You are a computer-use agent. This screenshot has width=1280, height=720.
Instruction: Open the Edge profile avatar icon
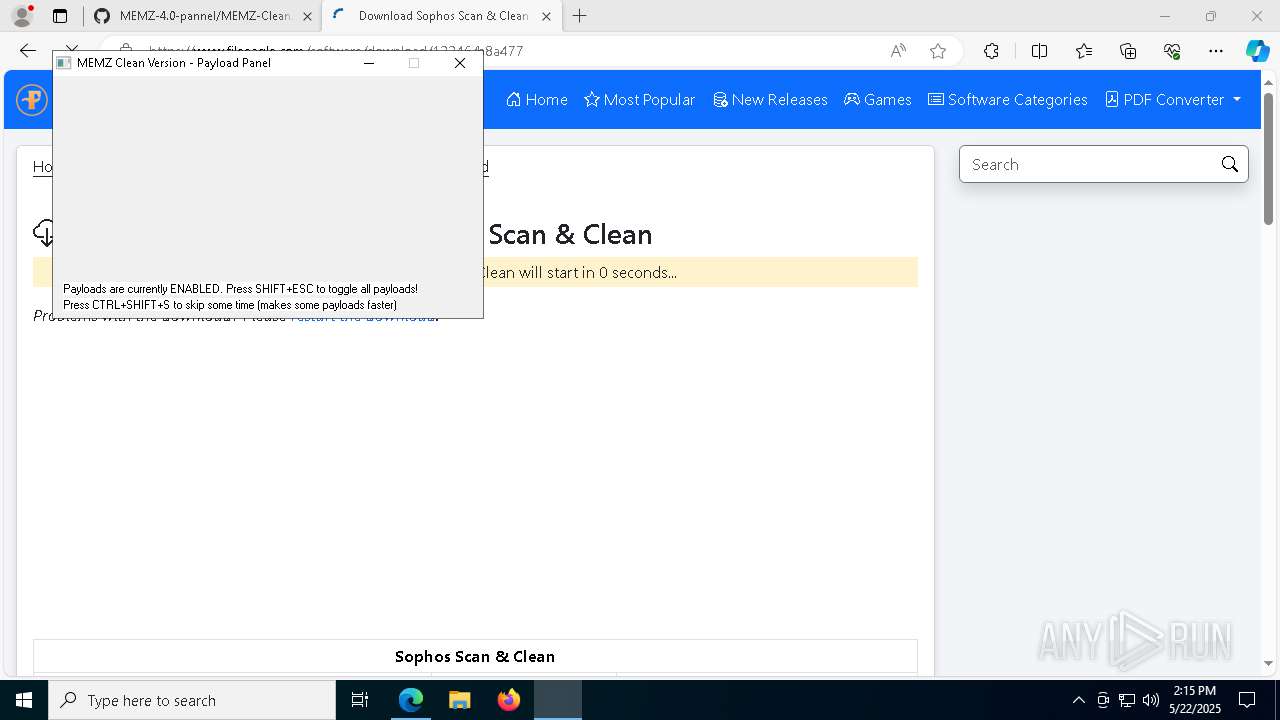[x=22, y=16]
